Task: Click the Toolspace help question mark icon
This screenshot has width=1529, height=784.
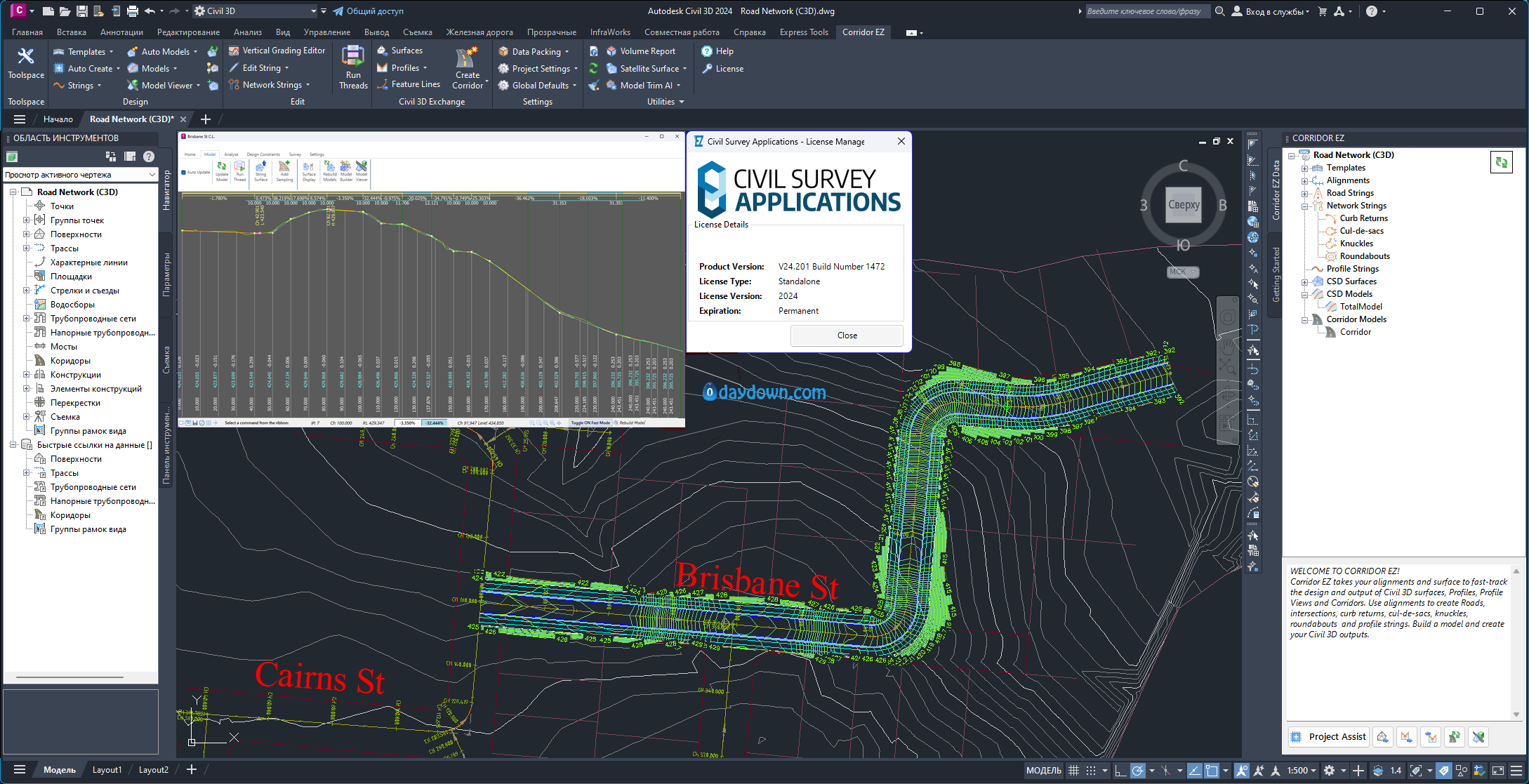Action: click(x=149, y=157)
